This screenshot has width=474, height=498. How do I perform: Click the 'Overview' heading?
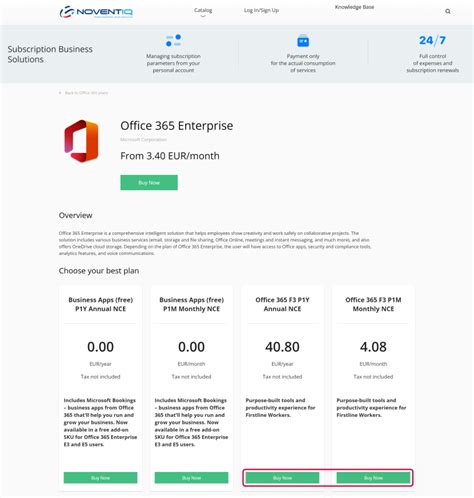(x=76, y=215)
